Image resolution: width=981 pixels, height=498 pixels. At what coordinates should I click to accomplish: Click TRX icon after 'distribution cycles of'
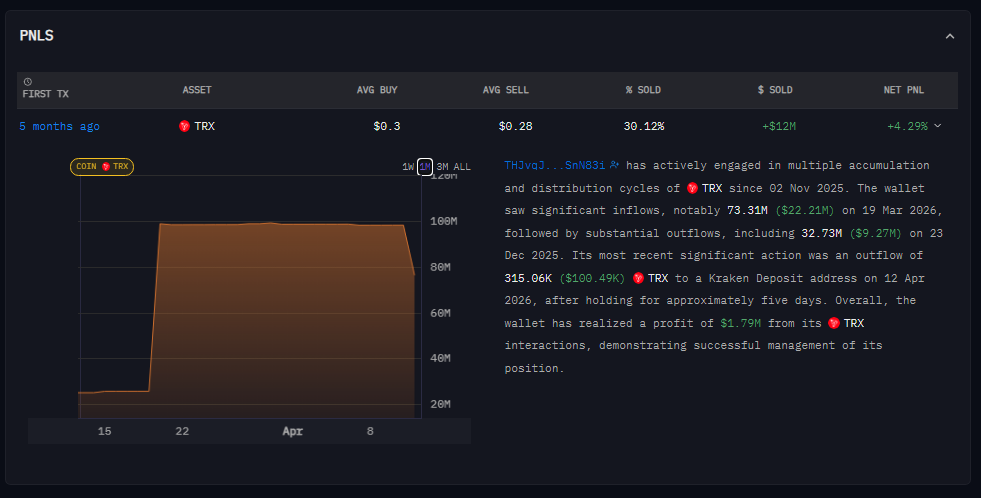[692, 188]
